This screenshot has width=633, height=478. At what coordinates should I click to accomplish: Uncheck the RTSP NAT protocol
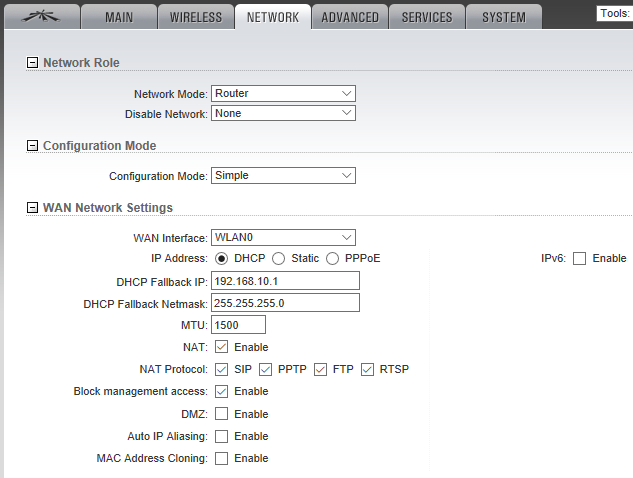coord(367,369)
